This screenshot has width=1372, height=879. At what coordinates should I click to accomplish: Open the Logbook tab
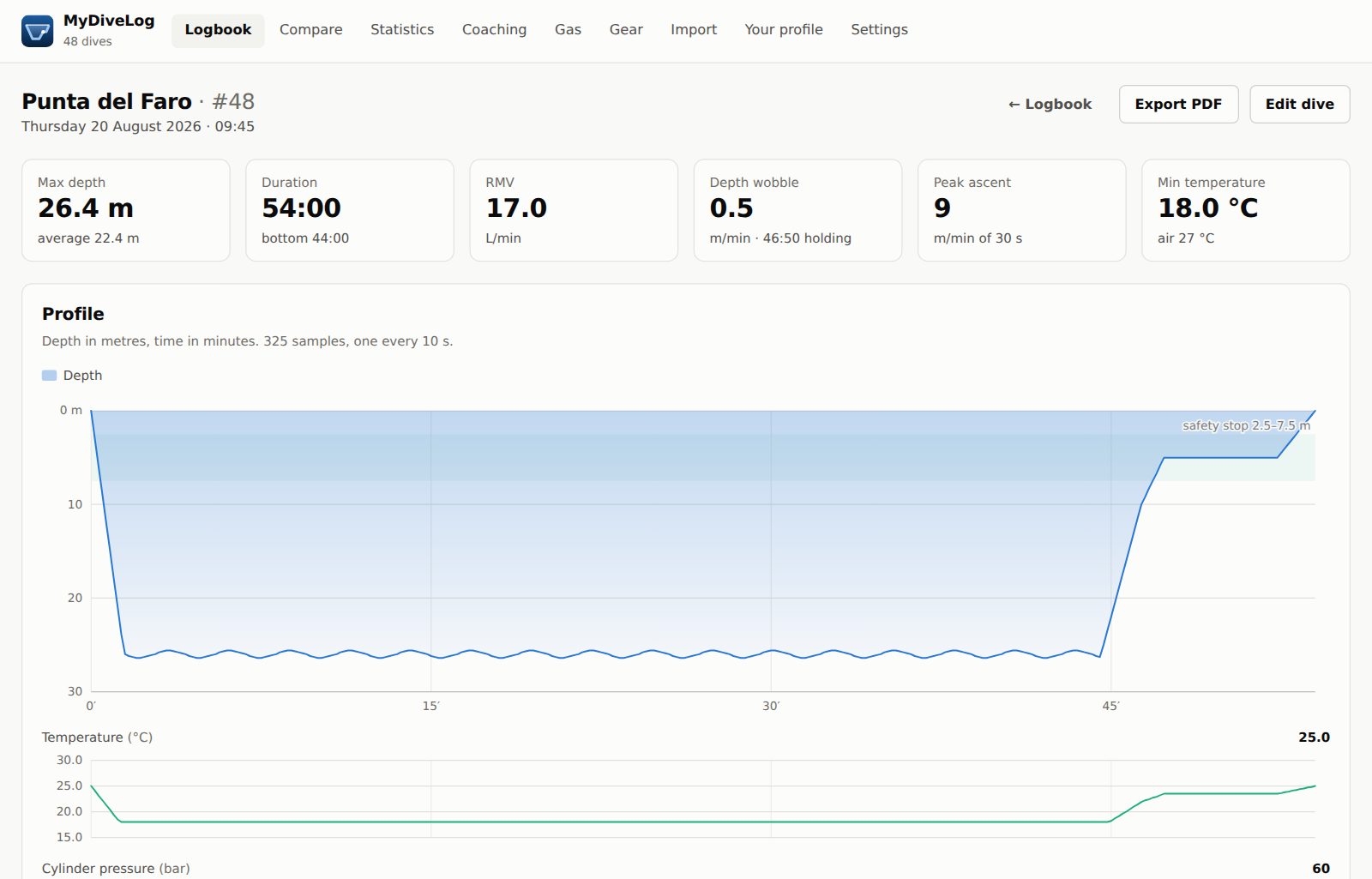point(218,30)
